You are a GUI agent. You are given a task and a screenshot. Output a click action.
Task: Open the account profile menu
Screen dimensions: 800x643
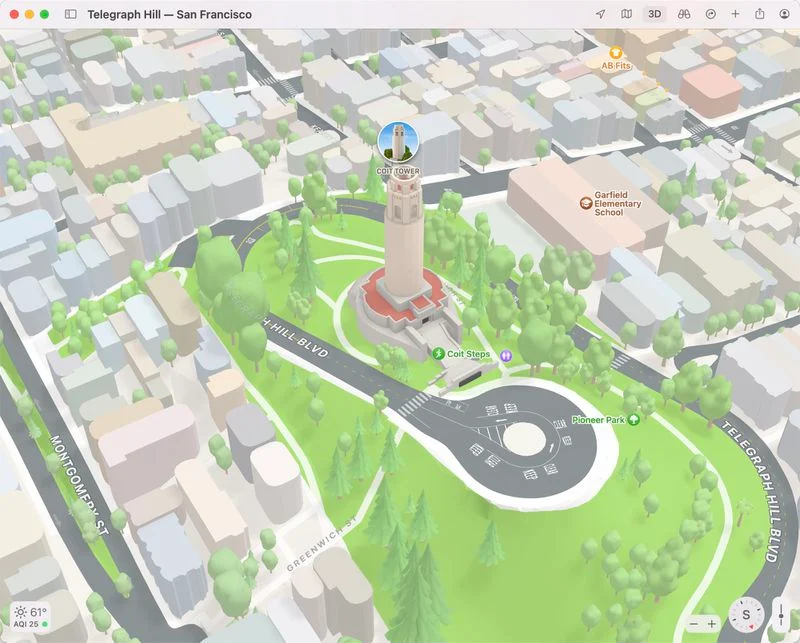pos(785,15)
